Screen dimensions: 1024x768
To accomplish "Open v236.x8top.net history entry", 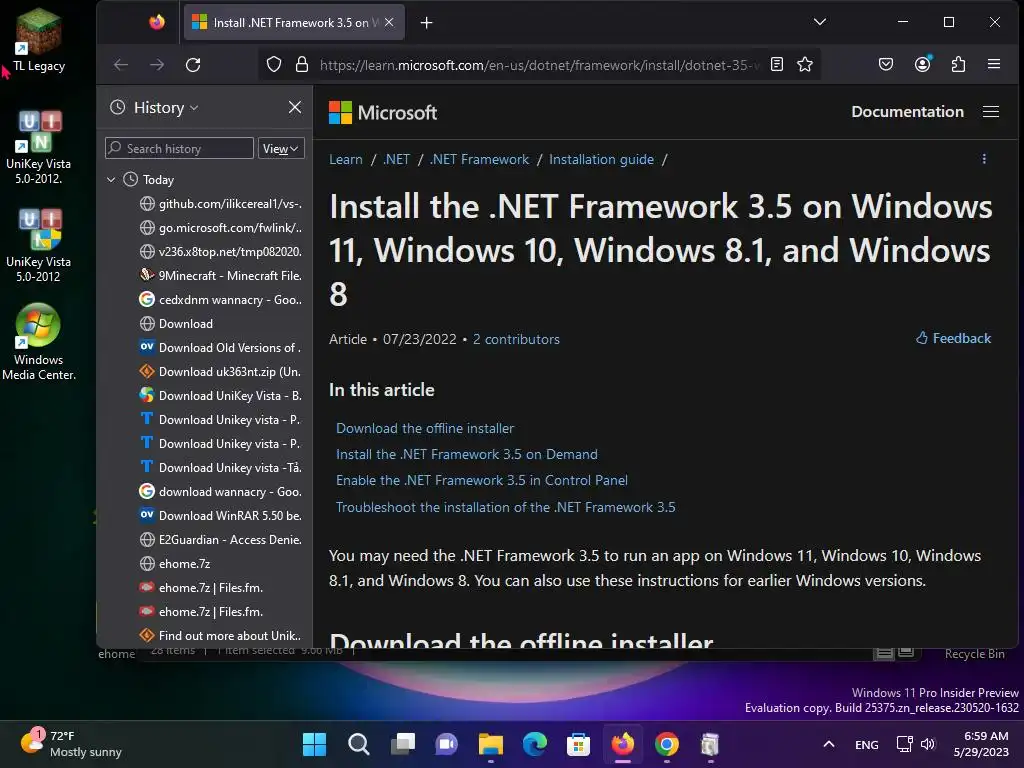I will pos(221,252).
